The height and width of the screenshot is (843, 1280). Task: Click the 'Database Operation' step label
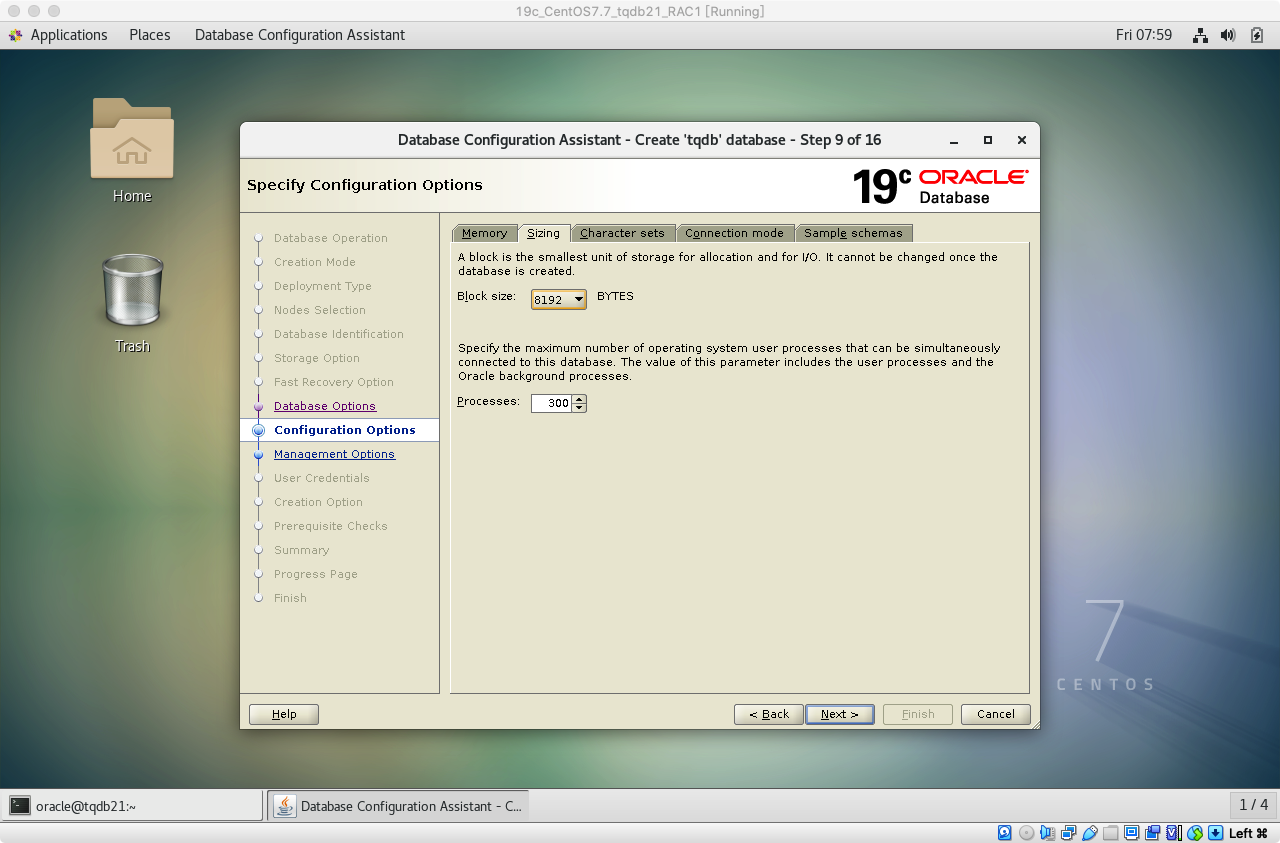point(331,238)
